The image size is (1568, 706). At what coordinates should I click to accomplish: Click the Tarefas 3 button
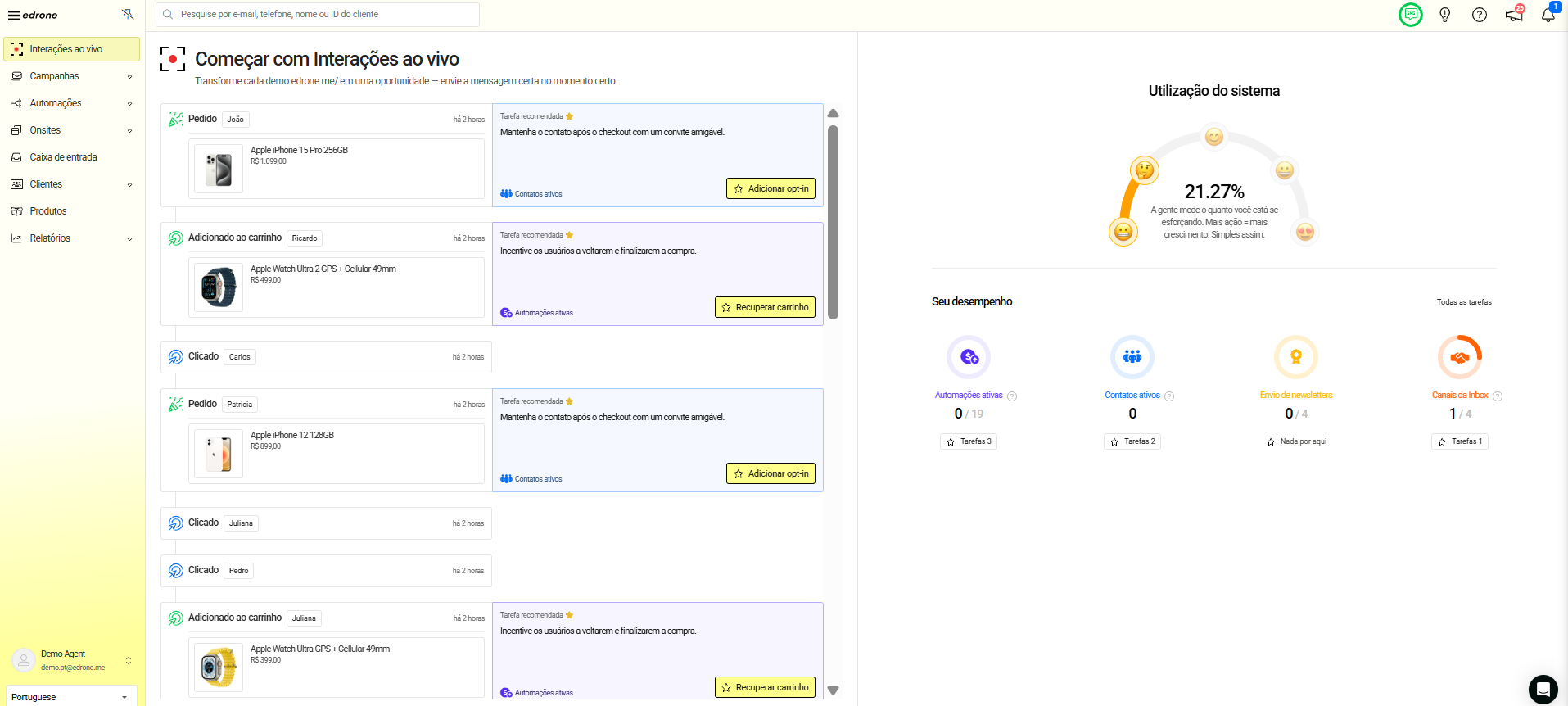pyautogui.click(x=969, y=441)
